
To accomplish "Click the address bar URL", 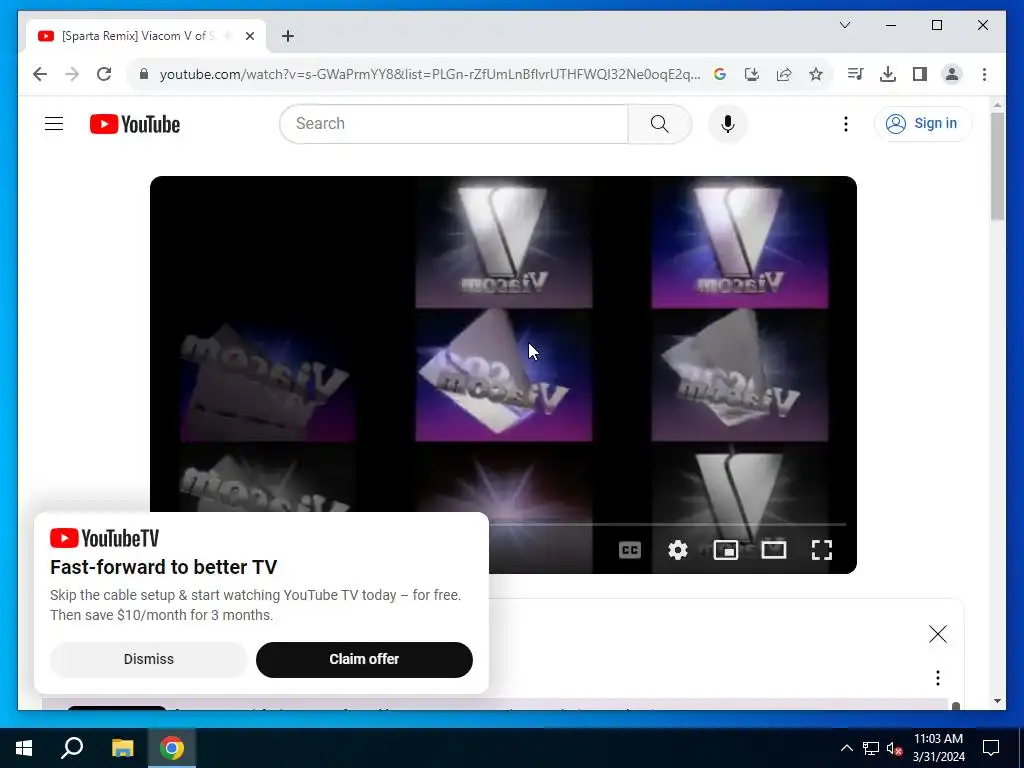I will 430,74.
